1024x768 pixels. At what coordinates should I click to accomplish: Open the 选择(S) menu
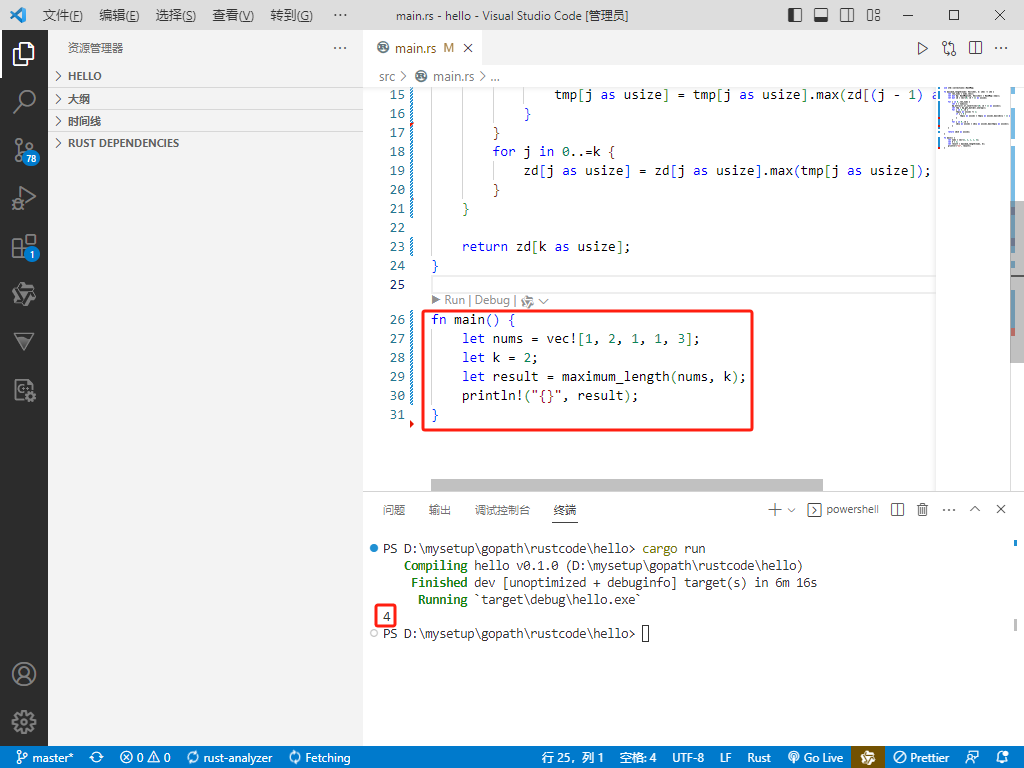click(x=176, y=15)
